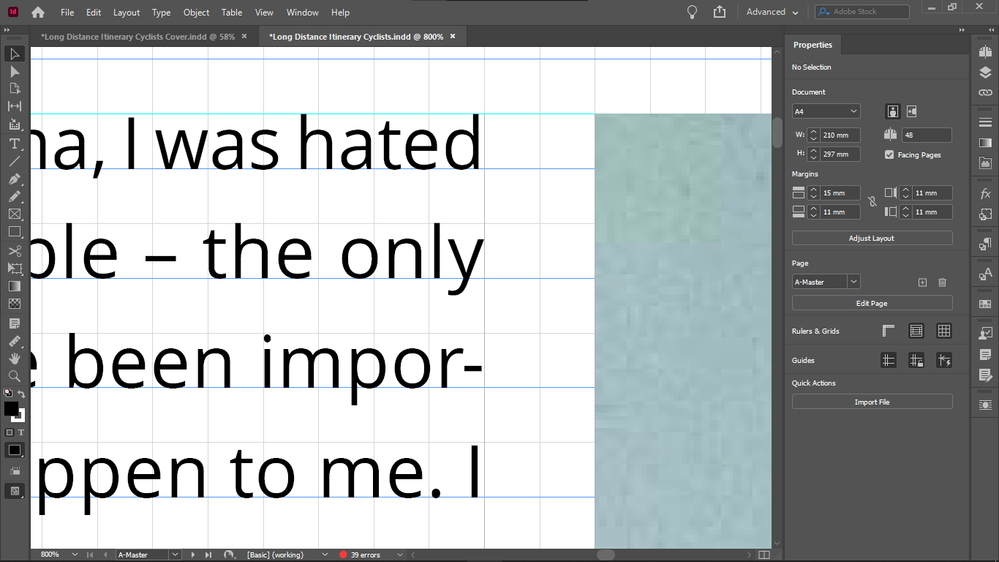Toggle Show Document Grid button
Viewport: 999px width, 562px height.
[944, 331]
